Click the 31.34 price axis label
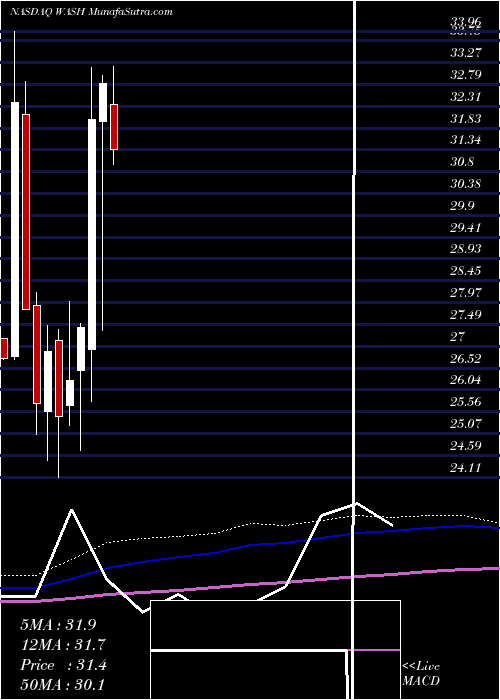Image resolution: width=500 pixels, height=700 pixels. click(466, 140)
